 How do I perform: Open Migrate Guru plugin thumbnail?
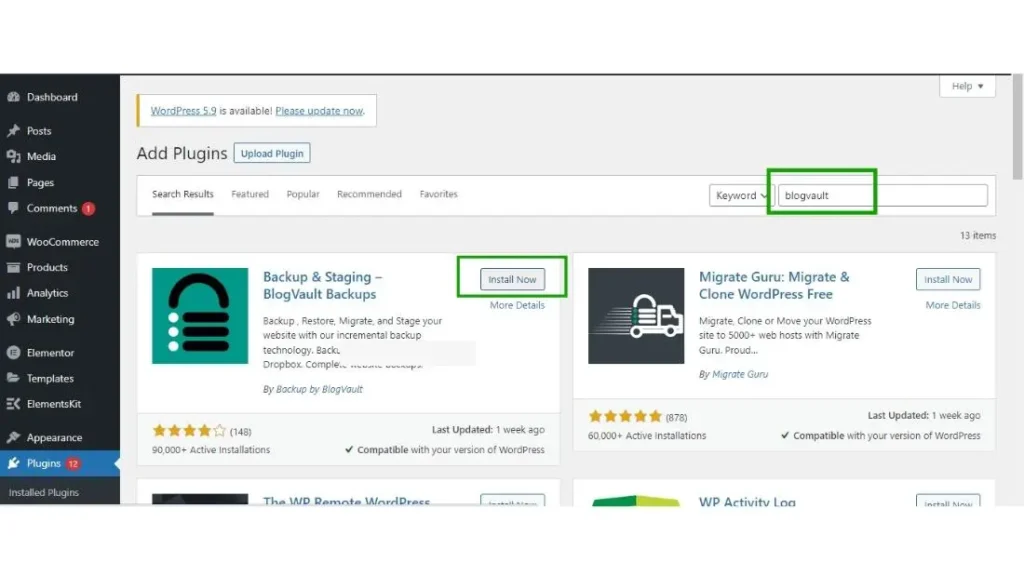tap(636, 315)
